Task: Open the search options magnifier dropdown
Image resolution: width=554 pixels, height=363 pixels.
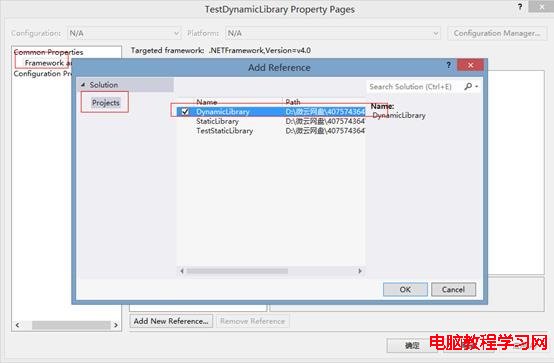Action: click(471, 86)
